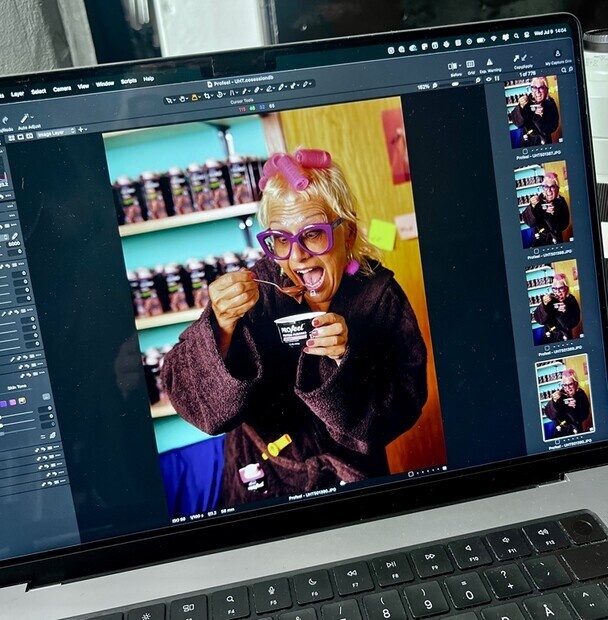Screen dimensions: 608x620
Task: Open the Auto Adjust dropdown arrow
Action: [x=32, y=117]
